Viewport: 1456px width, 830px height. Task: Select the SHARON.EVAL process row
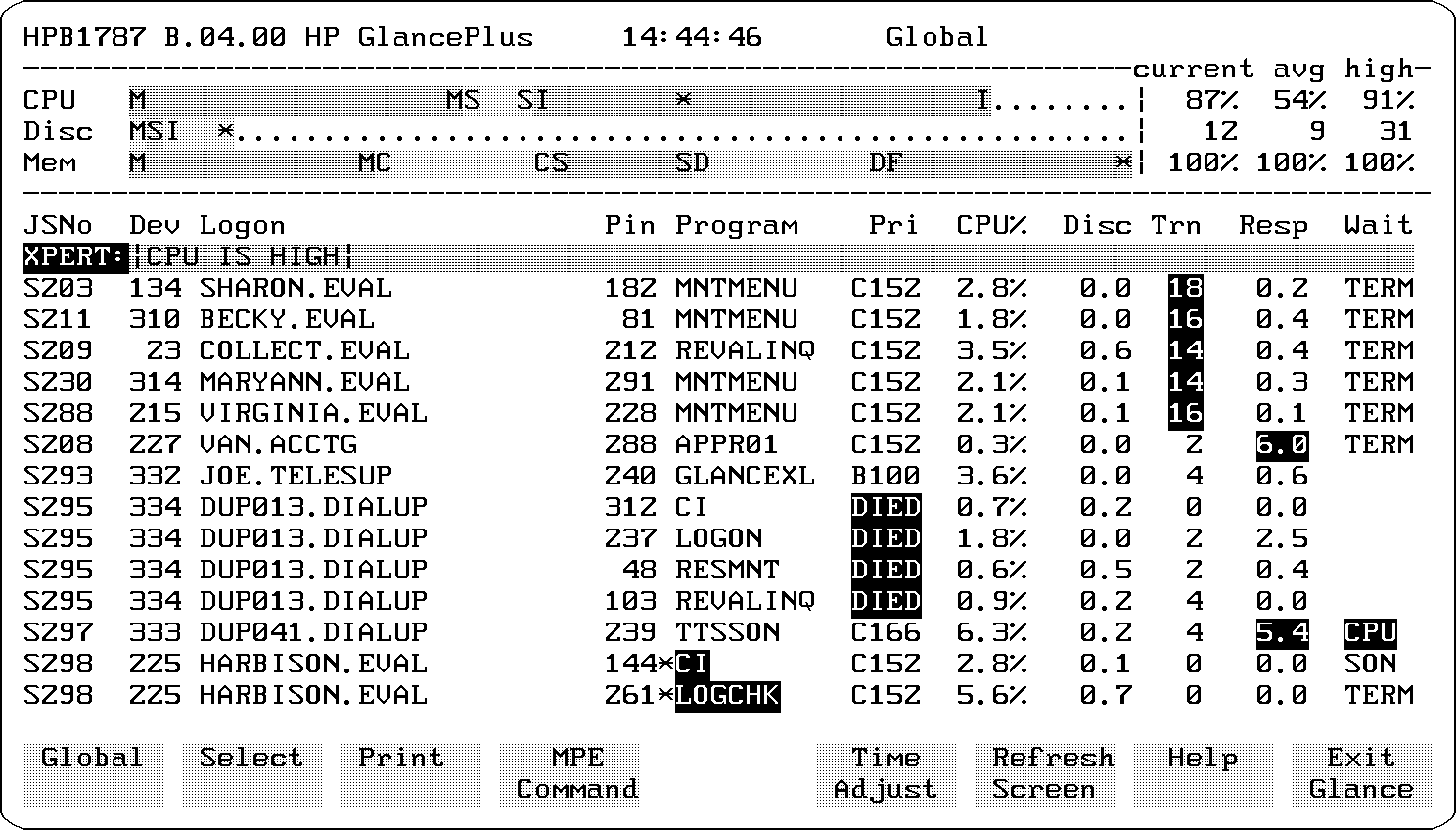point(296,288)
